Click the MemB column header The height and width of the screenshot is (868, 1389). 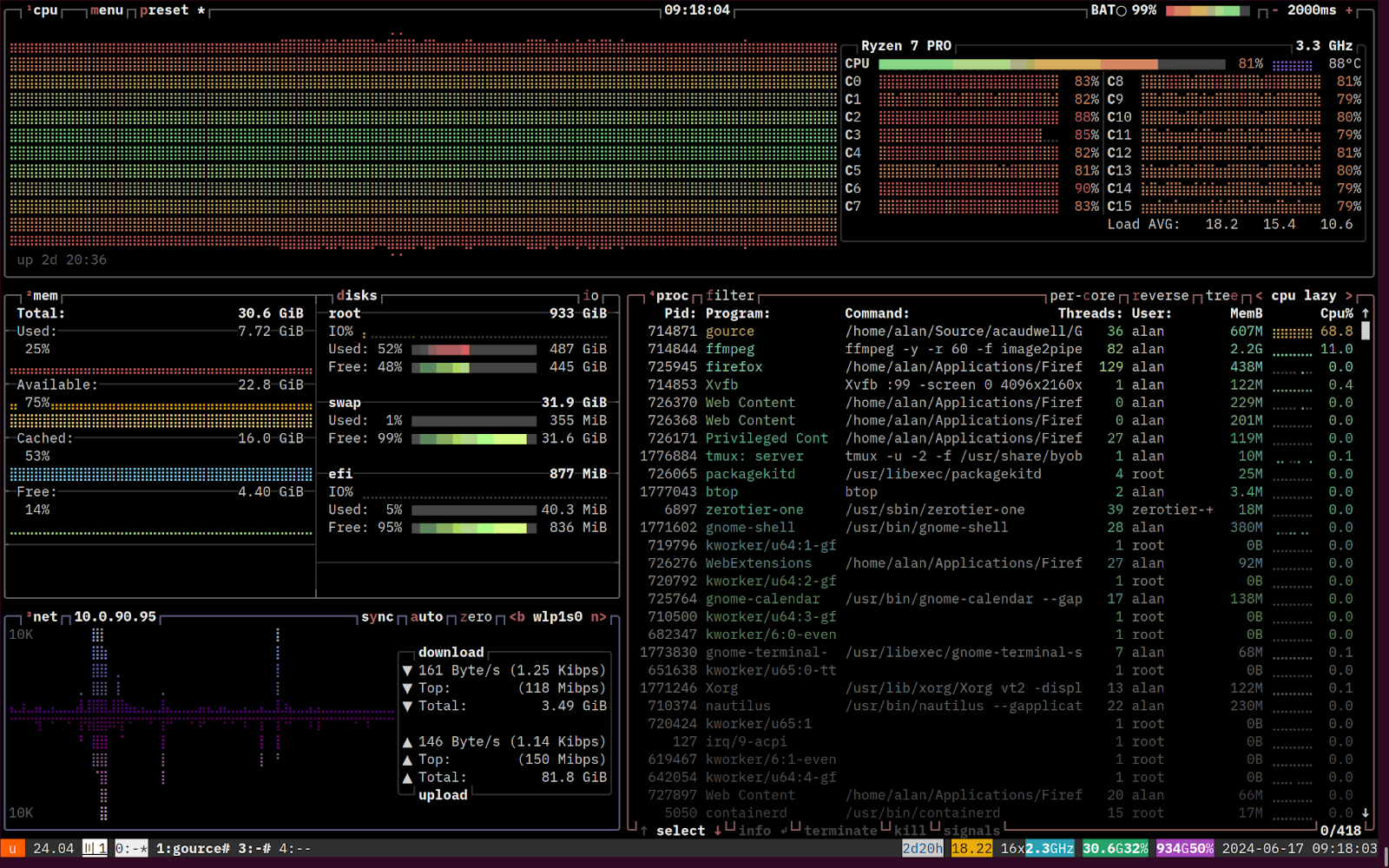[1247, 313]
